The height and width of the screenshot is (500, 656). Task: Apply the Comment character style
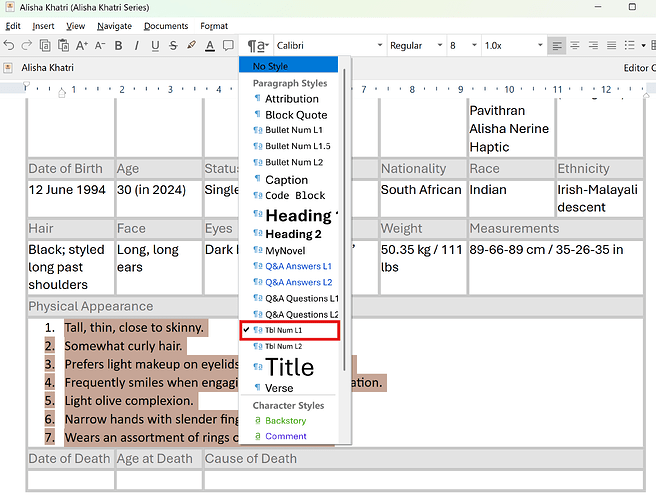[289, 436]
